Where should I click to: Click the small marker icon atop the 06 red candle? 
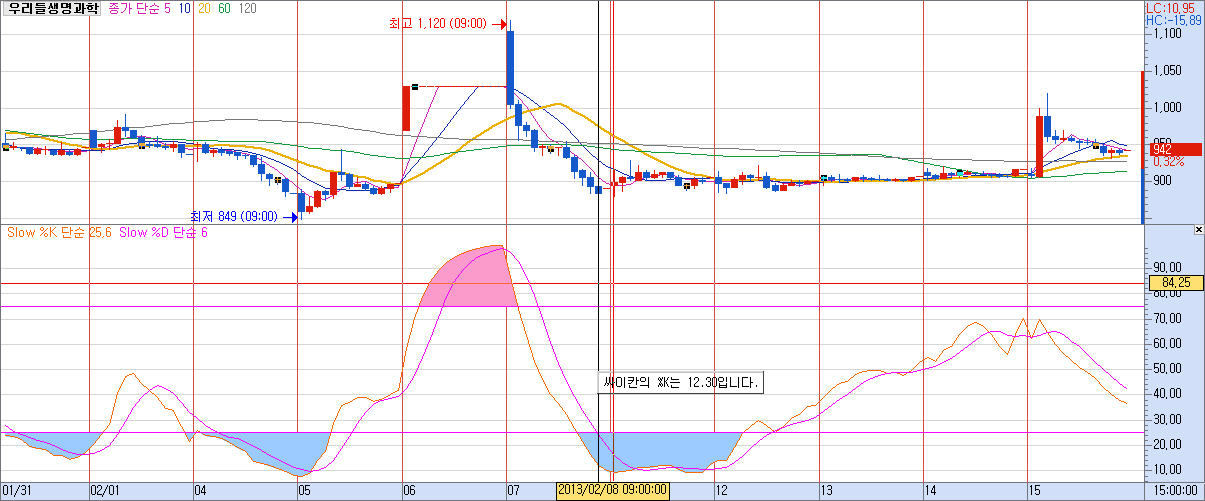(x=414, y=87)
